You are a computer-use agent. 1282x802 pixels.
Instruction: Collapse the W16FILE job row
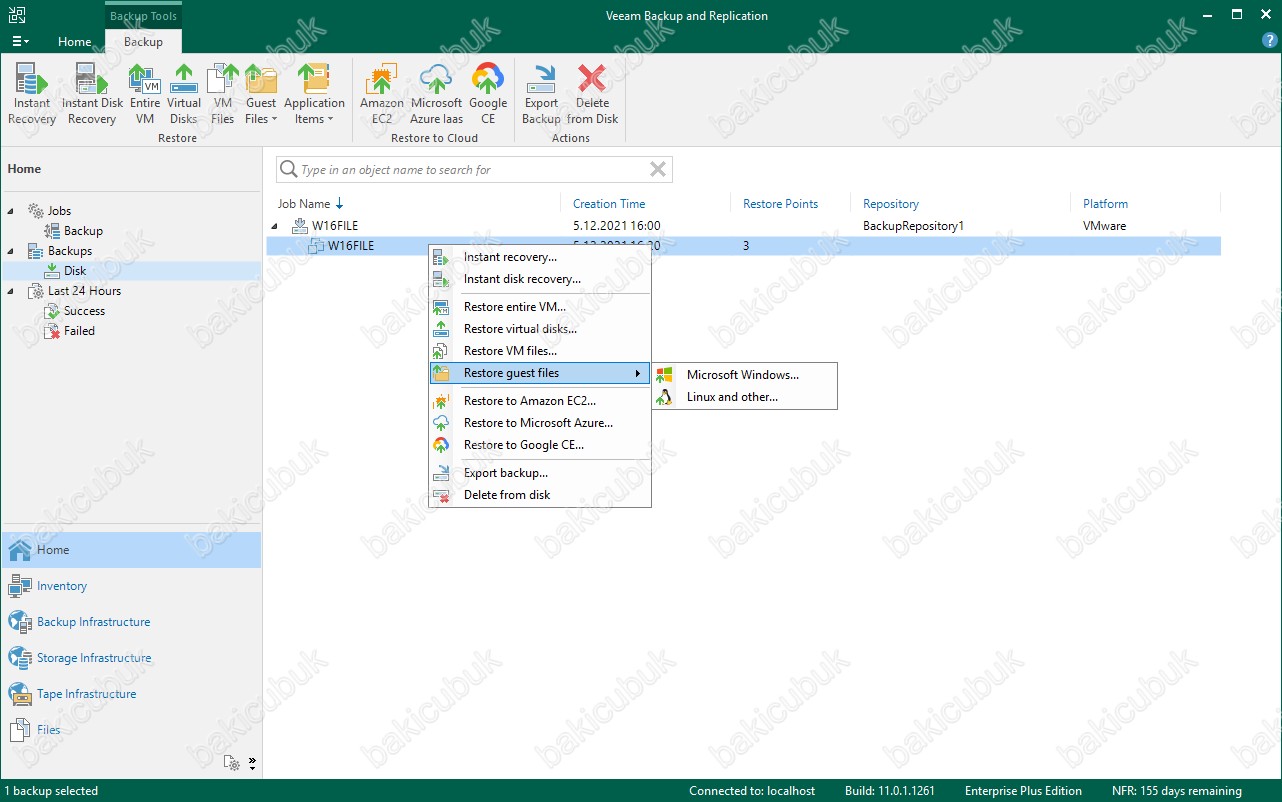pyautogui.click(x=276, y=226)
